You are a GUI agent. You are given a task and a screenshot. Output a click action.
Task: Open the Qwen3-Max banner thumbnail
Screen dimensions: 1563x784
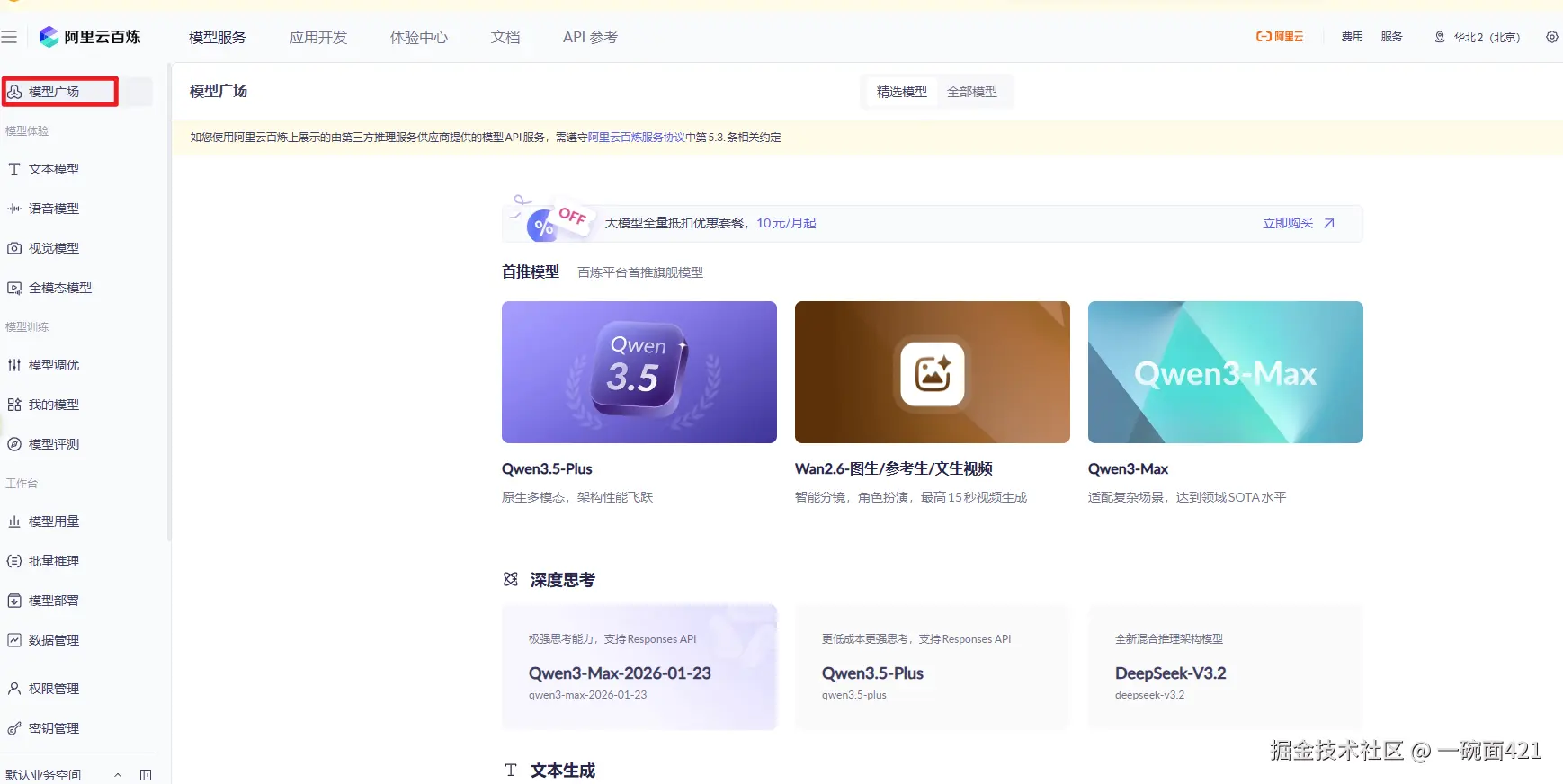[1226, 372]
